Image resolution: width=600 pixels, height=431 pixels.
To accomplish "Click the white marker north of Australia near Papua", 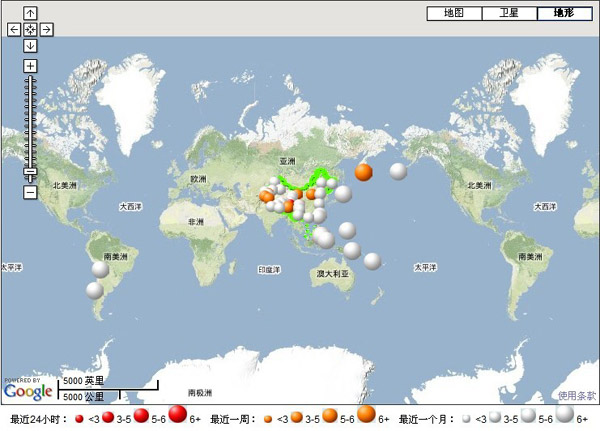I will 352,251.
